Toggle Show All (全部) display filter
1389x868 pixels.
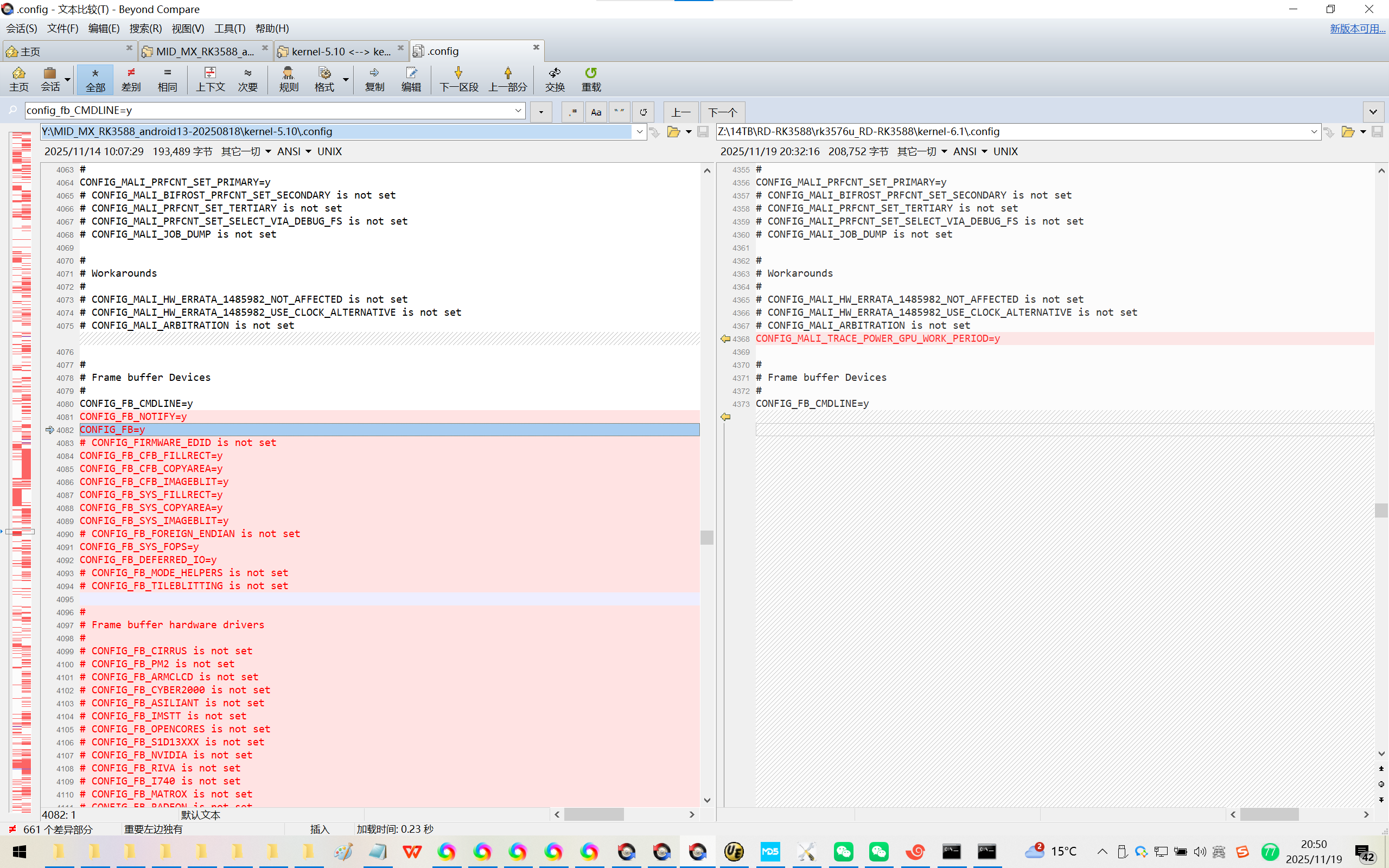coord(95,79)
